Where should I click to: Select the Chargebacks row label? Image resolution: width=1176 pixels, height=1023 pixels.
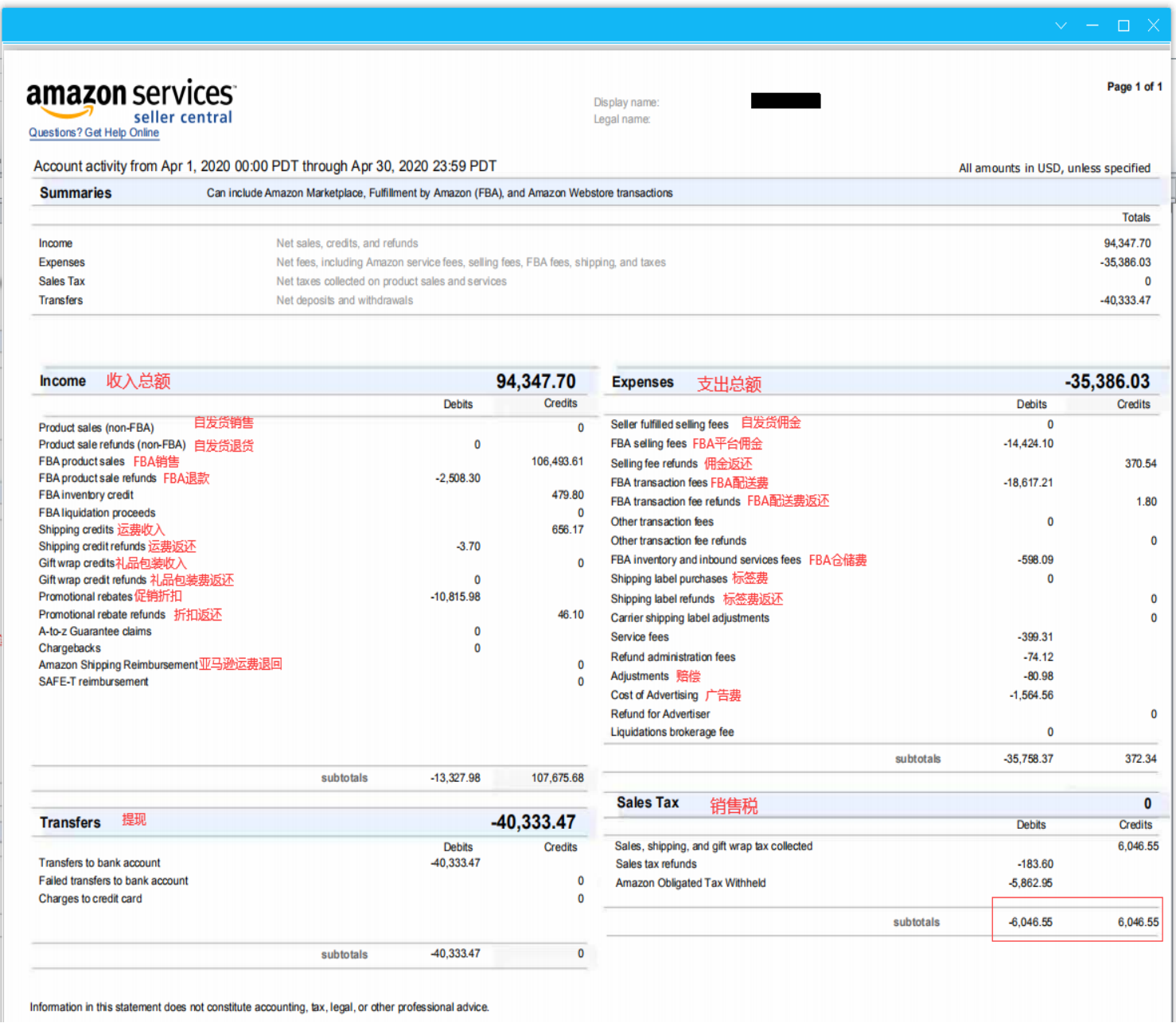coord(69,648)
